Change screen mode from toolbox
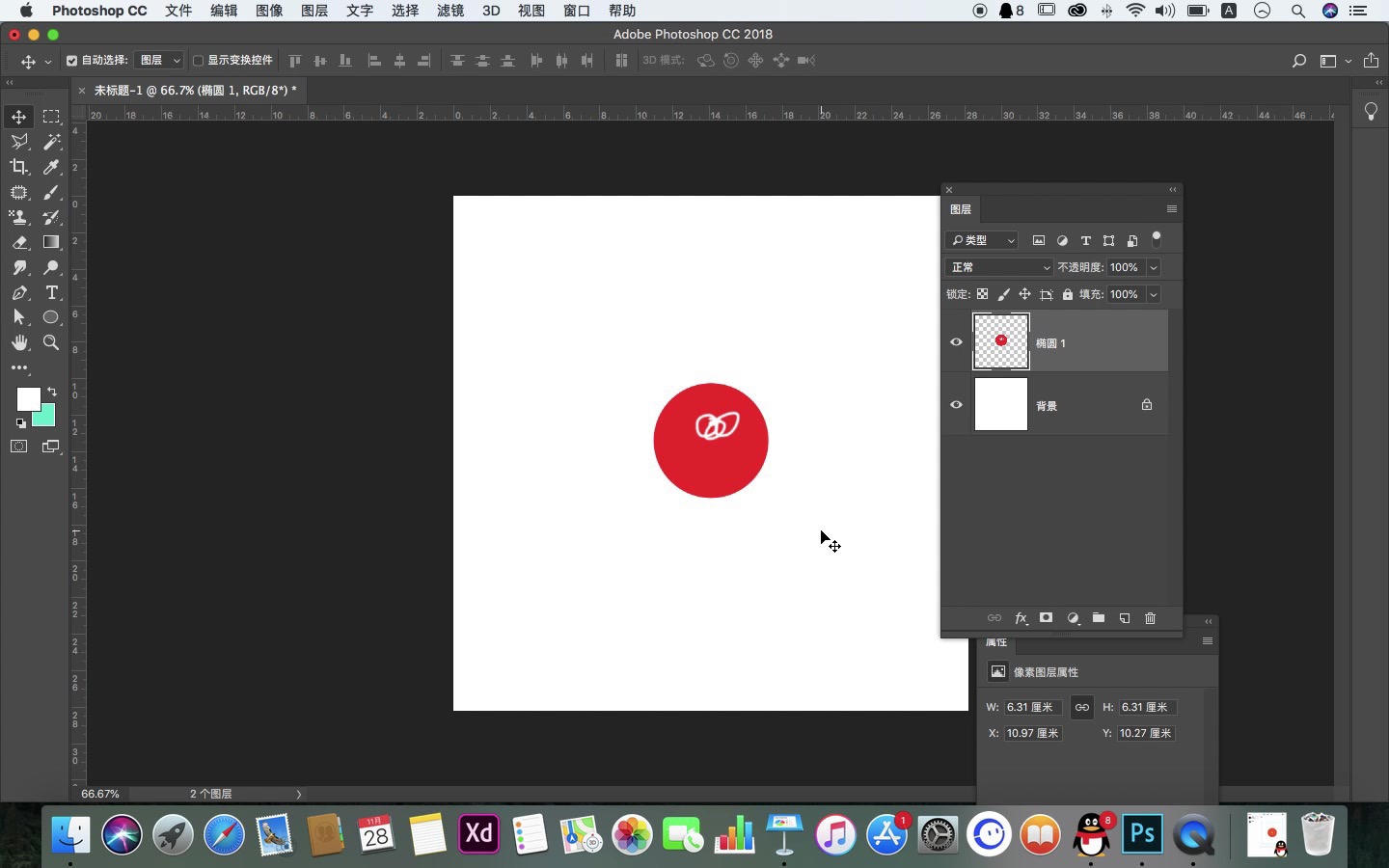Screen dimensions: 1389x868 51,447
